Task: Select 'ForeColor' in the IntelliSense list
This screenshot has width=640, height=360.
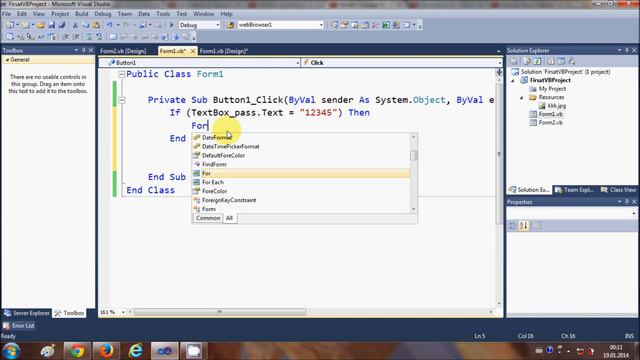Action: tap(301, 191)
